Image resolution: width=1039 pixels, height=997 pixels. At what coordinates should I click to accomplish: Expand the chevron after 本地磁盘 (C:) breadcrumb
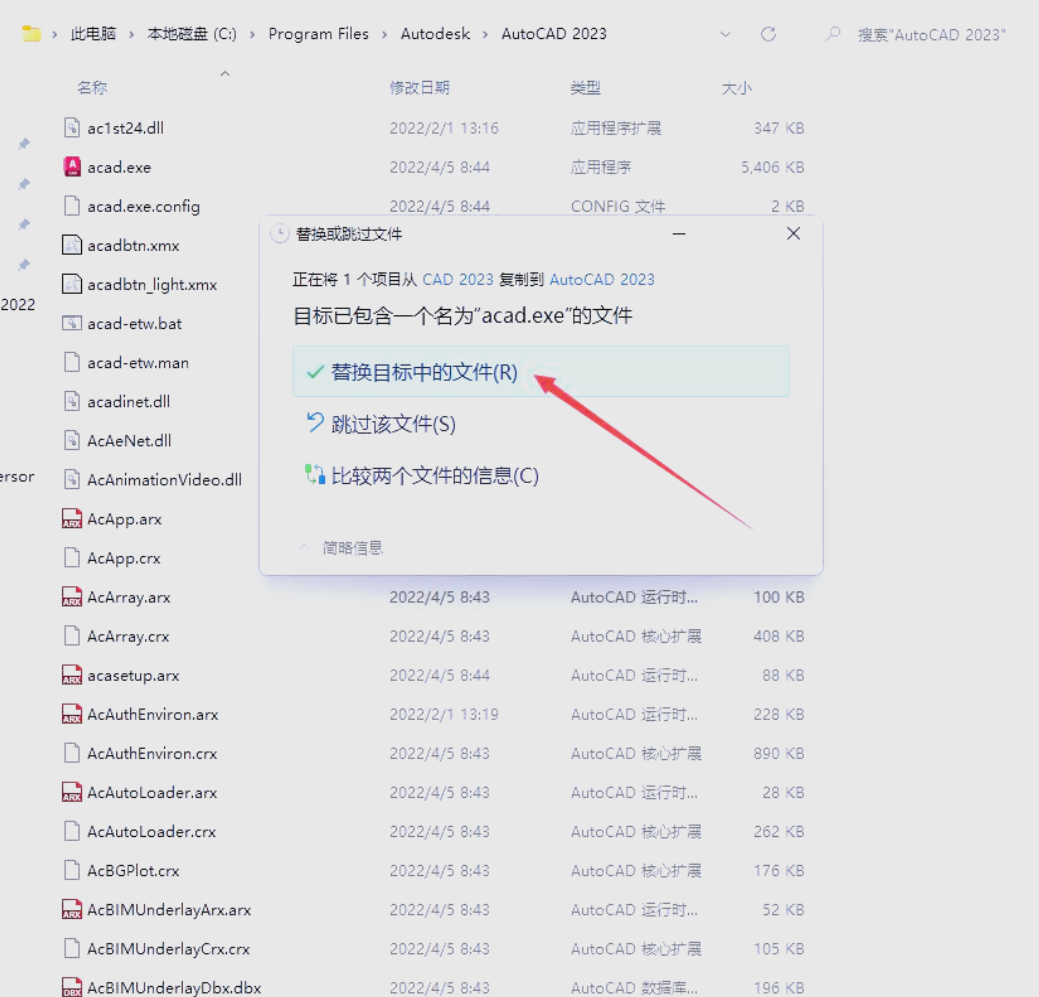point(252,34)
